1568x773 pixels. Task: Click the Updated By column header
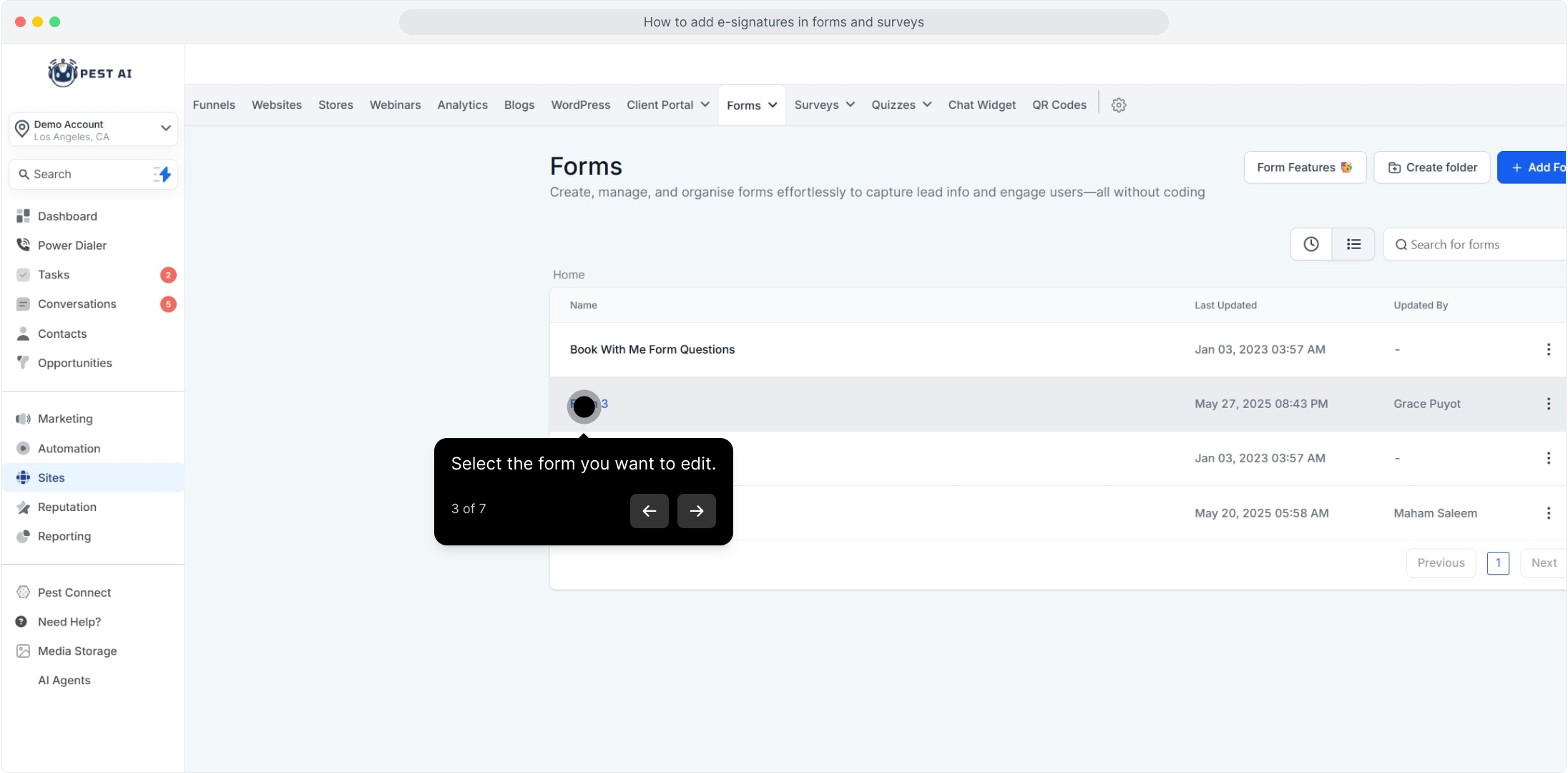(1421, 305)
